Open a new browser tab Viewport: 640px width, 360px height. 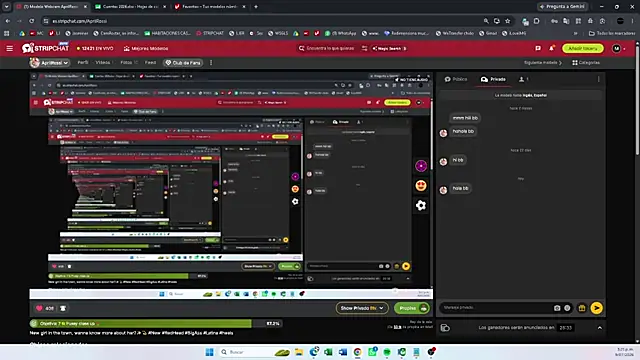(256, 7)
